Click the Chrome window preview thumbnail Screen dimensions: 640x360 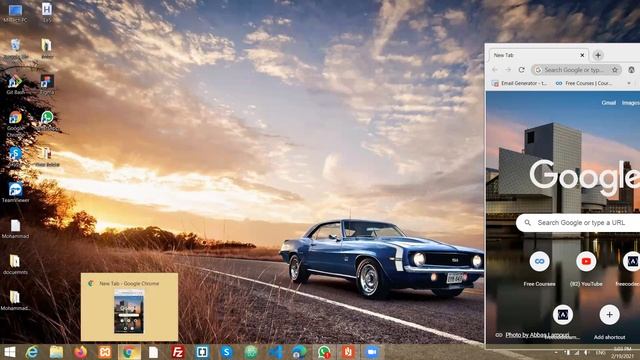click(x=129, y=311)
